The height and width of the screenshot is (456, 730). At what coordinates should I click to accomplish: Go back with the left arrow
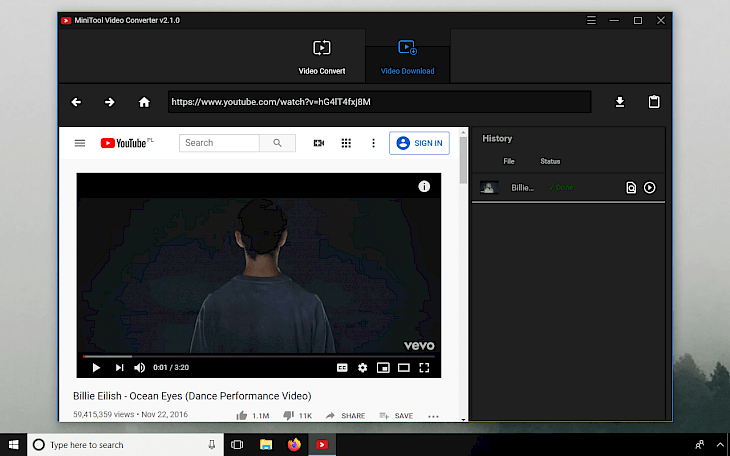[76, 102]
